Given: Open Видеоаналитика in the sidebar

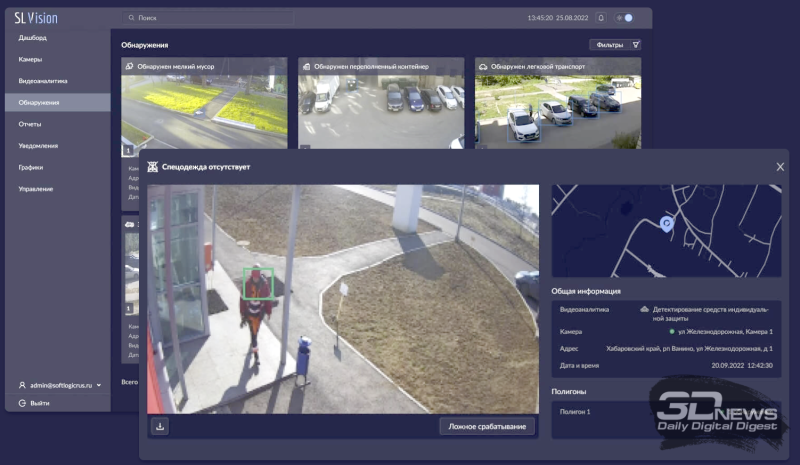Looking at the screenshot, I should pos(42,81).
